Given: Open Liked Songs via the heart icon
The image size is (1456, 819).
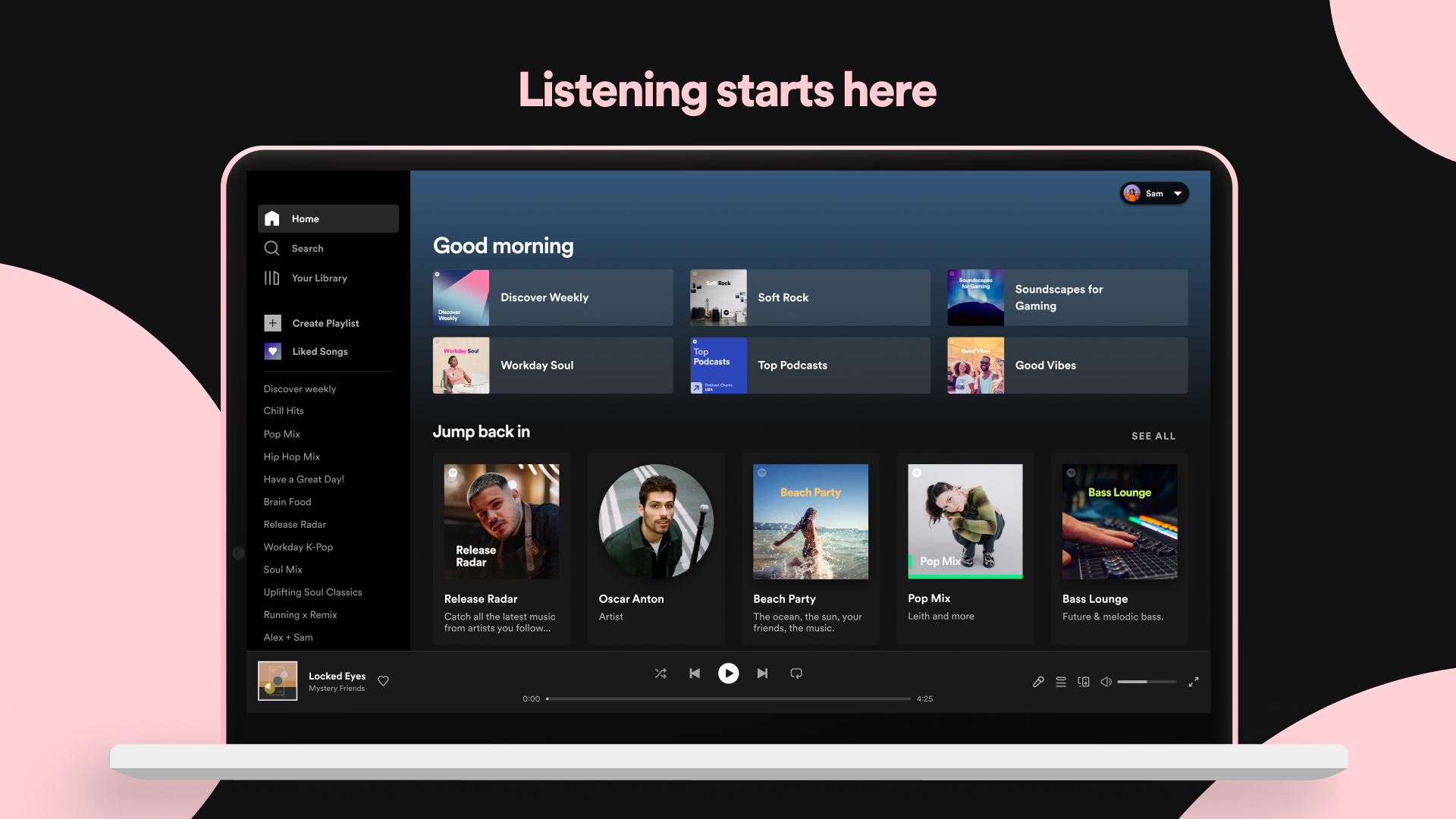Looking at the screenshot, I should click(x=272, y=351).
